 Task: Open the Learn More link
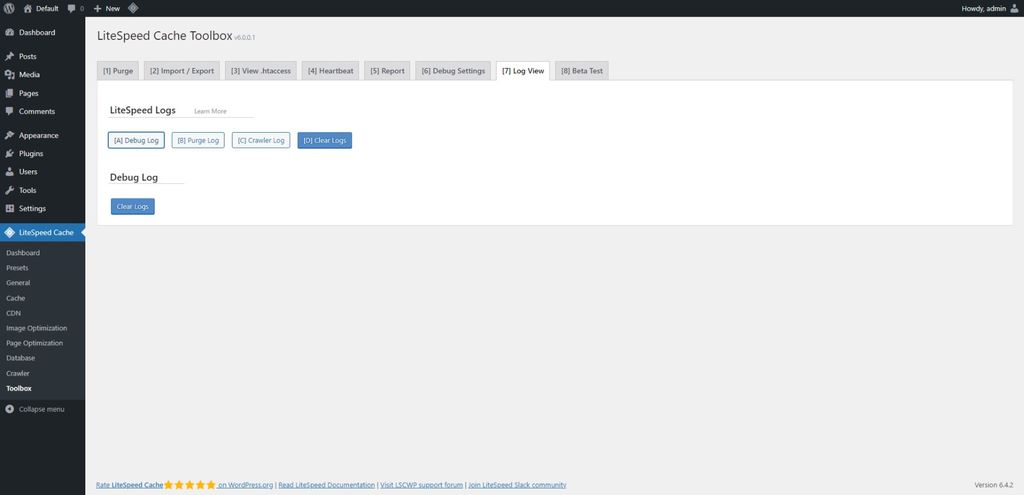coord(210,112)
